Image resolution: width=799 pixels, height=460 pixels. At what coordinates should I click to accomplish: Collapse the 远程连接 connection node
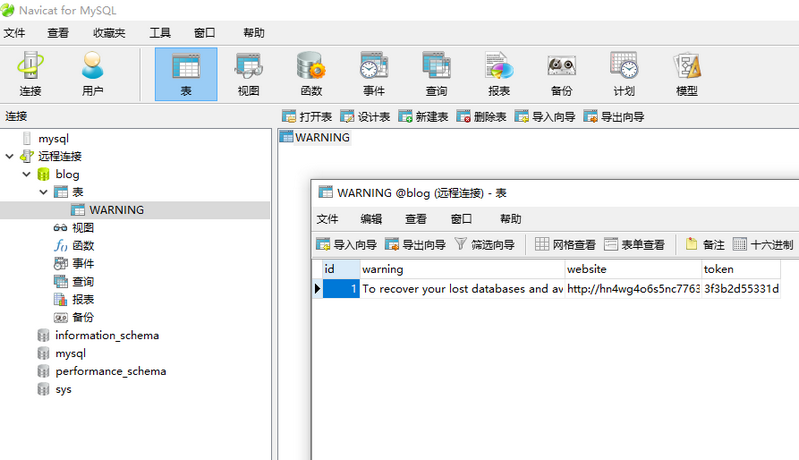coord(10,156)
